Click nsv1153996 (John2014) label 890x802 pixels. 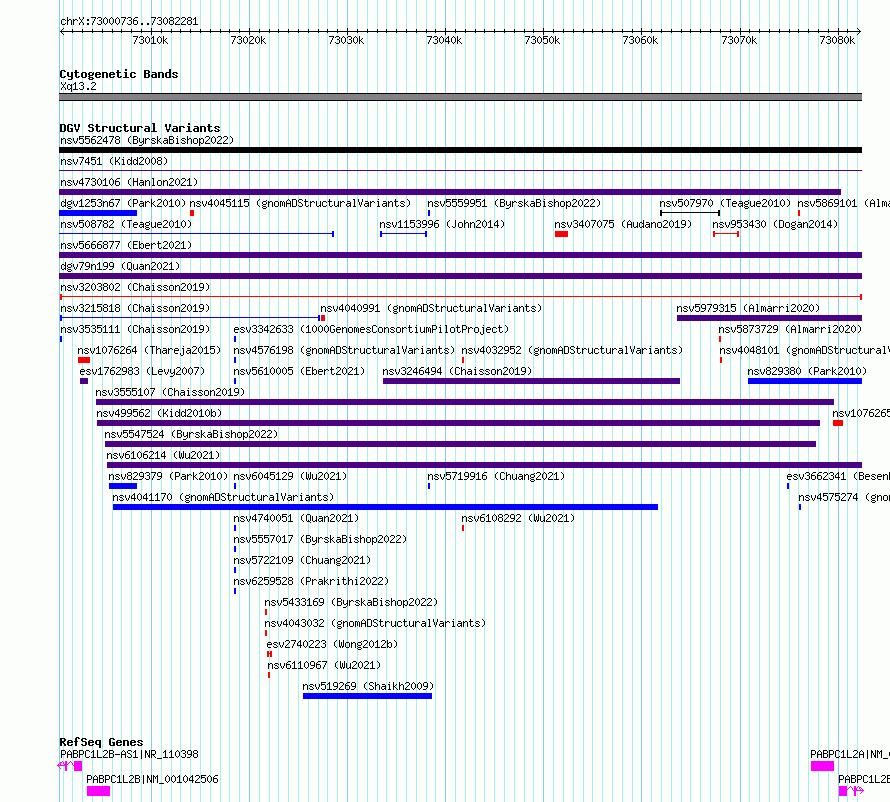pyautogui.click(x=442, y=224)
